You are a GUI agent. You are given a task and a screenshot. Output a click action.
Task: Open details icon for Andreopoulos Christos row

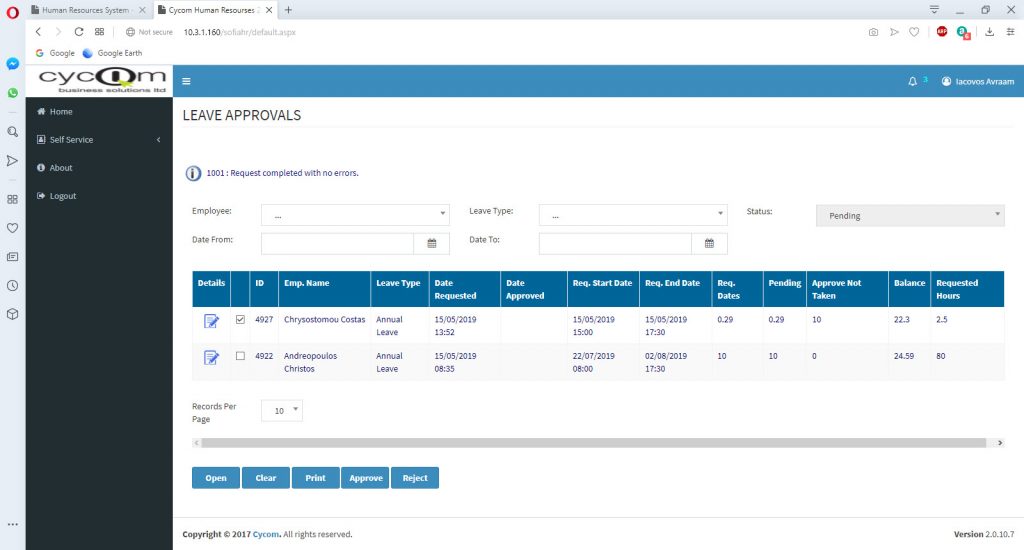[211, 357]
